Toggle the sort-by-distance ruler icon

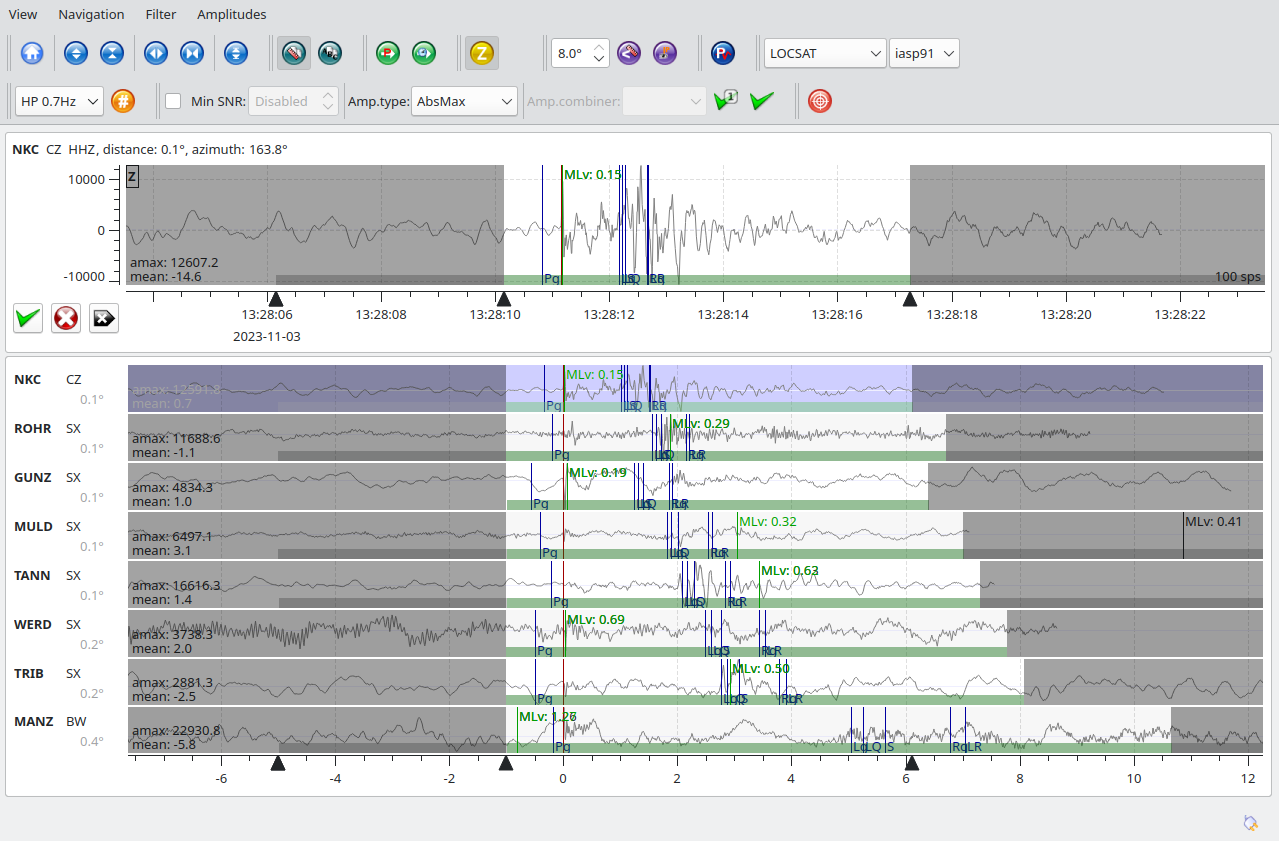(x=294, y=53)
